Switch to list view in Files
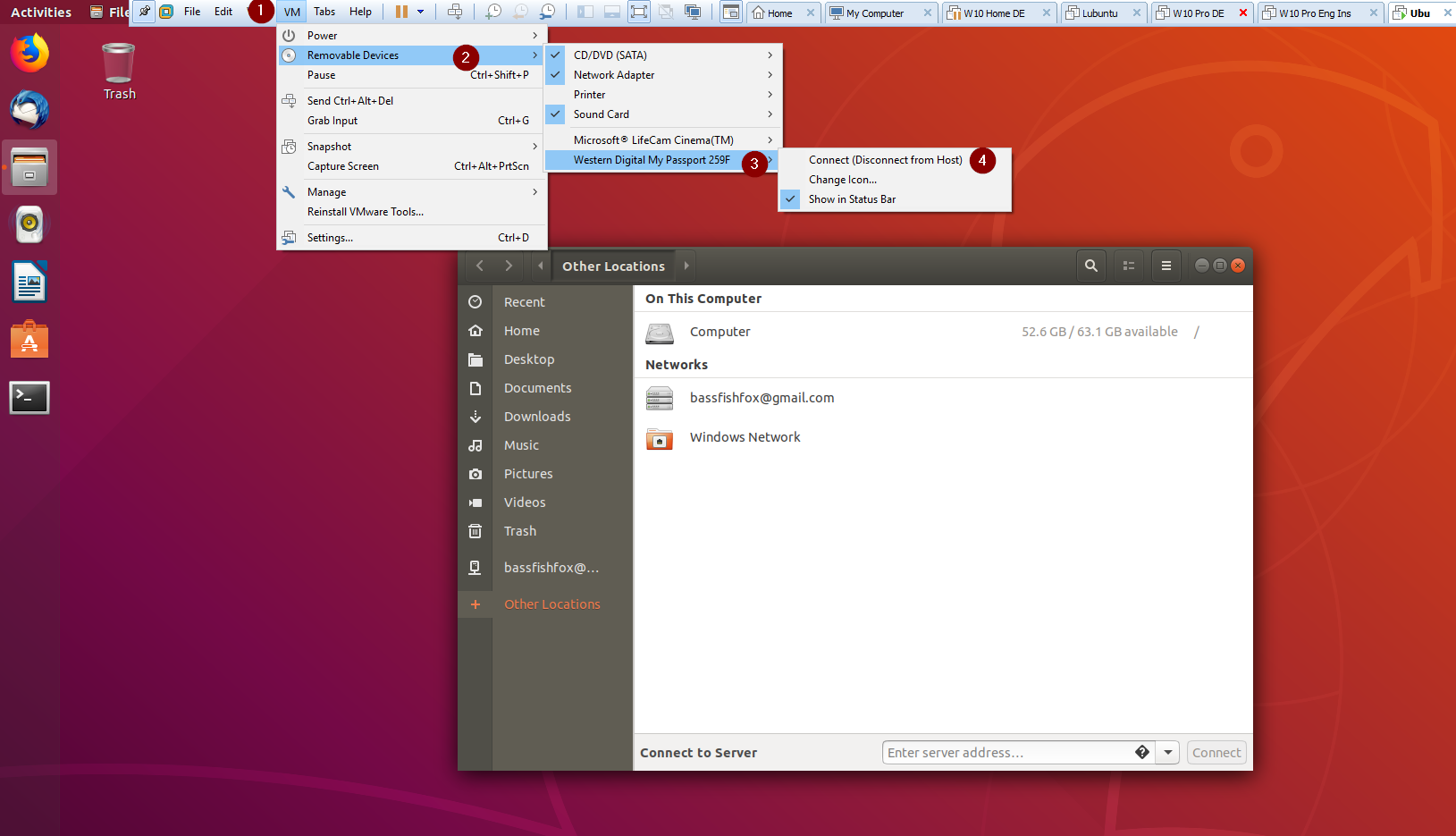 click(1128, 266)
